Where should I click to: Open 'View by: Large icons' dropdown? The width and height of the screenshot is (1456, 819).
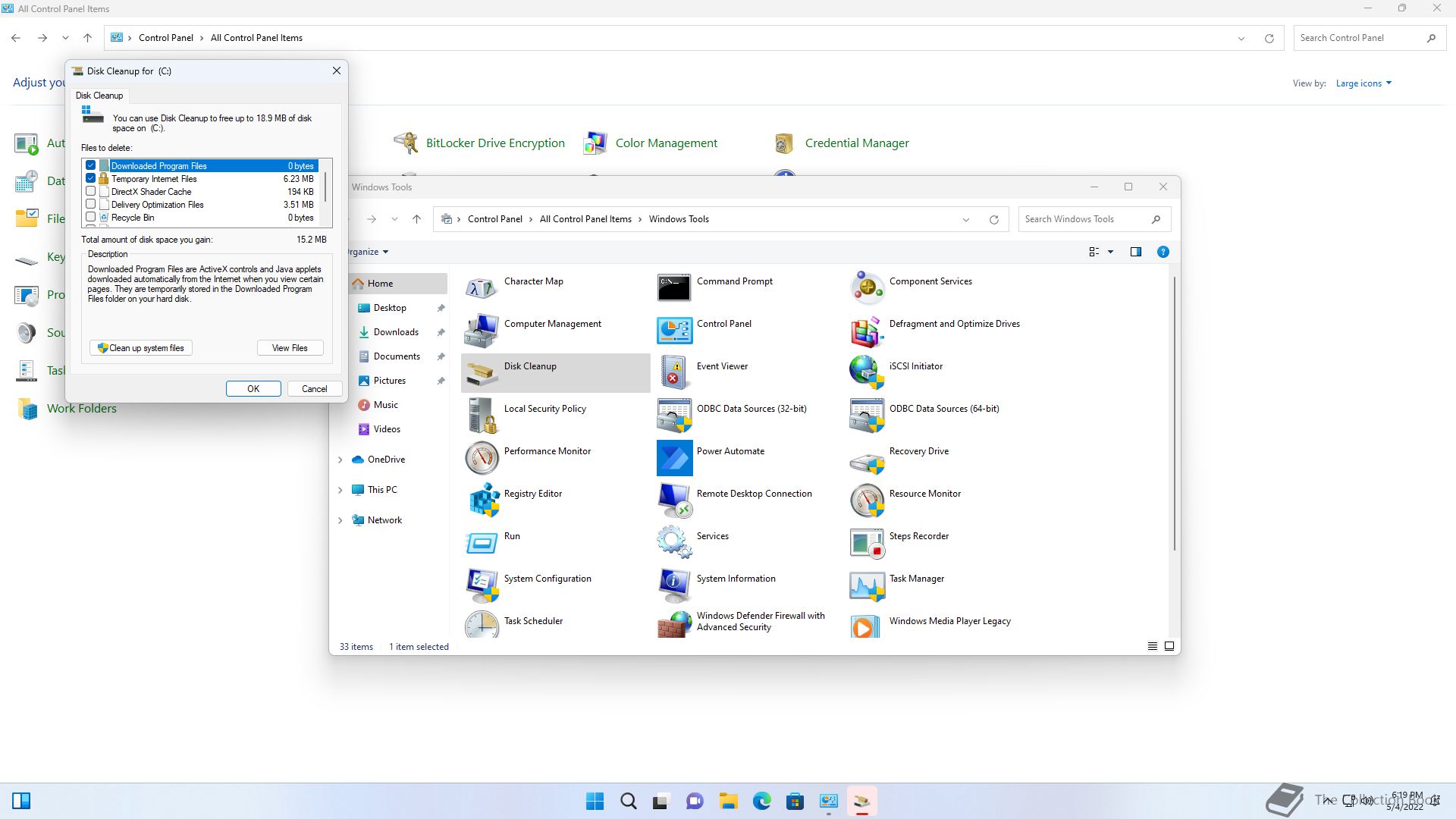(x=1363, y=83)
